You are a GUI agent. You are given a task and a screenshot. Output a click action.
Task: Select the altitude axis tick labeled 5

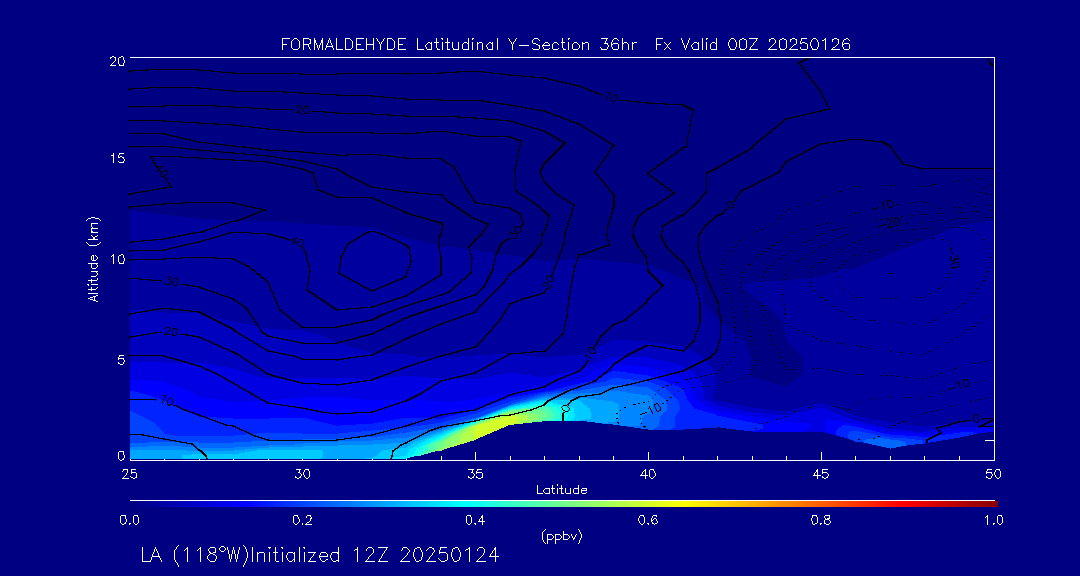click(121, 359)
